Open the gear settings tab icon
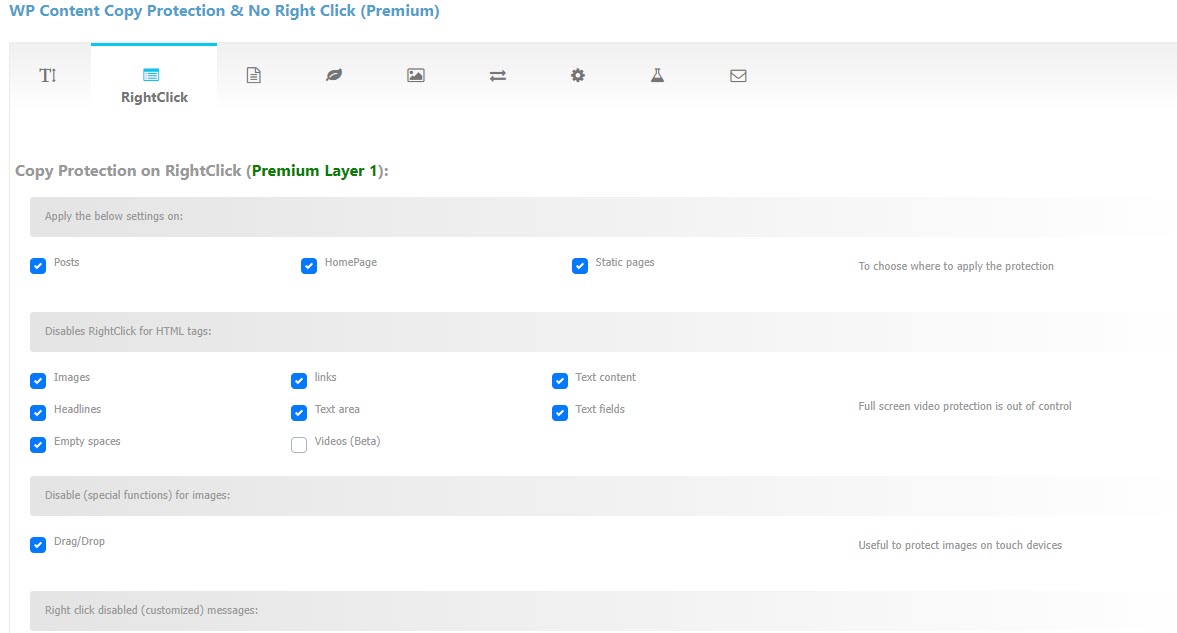The height and width of the screenshot is (633, 1177). pos(577,75)
